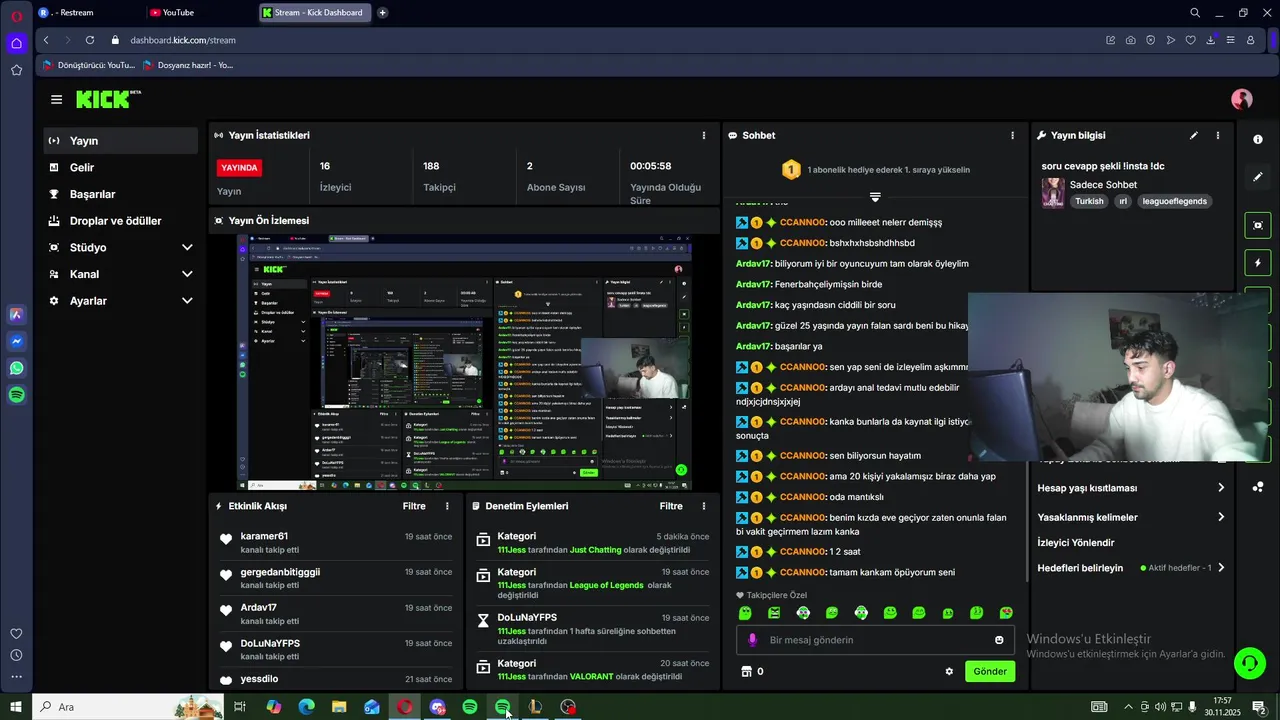The height and width of the screenshot is (720, 1280).
Task: Reload the page
Action: tap(90, 40)
